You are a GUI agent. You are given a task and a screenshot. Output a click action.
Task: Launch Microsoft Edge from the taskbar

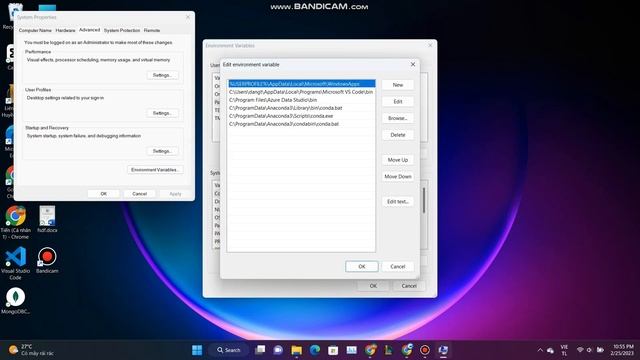[315, 350]
